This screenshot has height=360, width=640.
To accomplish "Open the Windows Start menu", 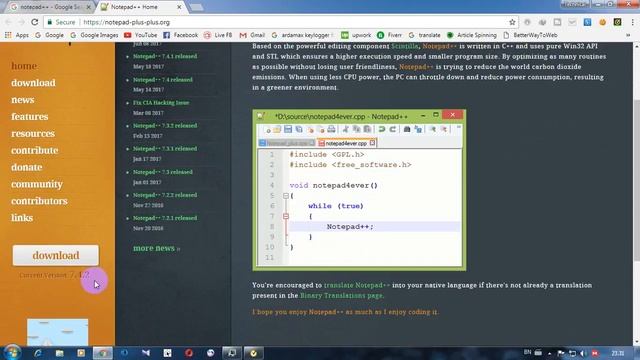I will click(x=12, y=353).
